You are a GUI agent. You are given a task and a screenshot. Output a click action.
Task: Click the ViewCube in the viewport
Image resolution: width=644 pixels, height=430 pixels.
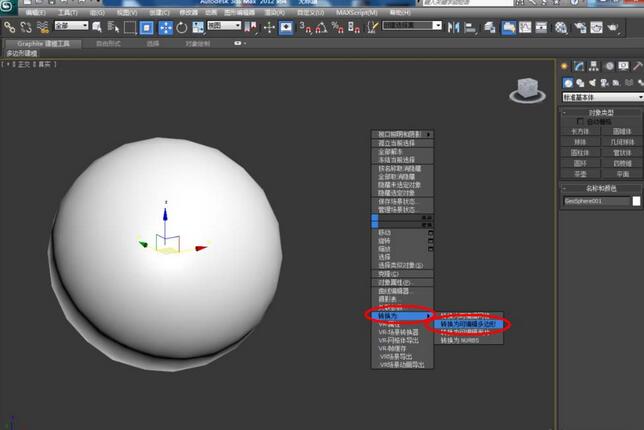point(525,89)
